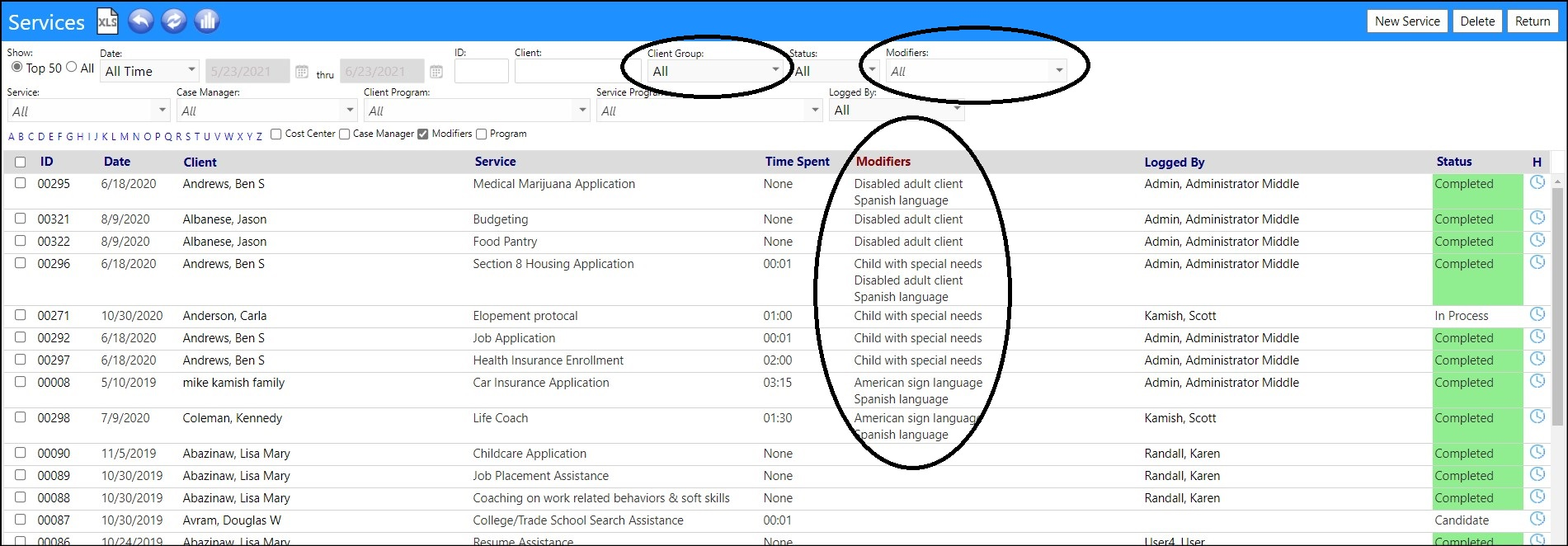The width and height of the screenshot is (1568, 546).
Task: Open the Service Program dropdown
Action: 709,111
